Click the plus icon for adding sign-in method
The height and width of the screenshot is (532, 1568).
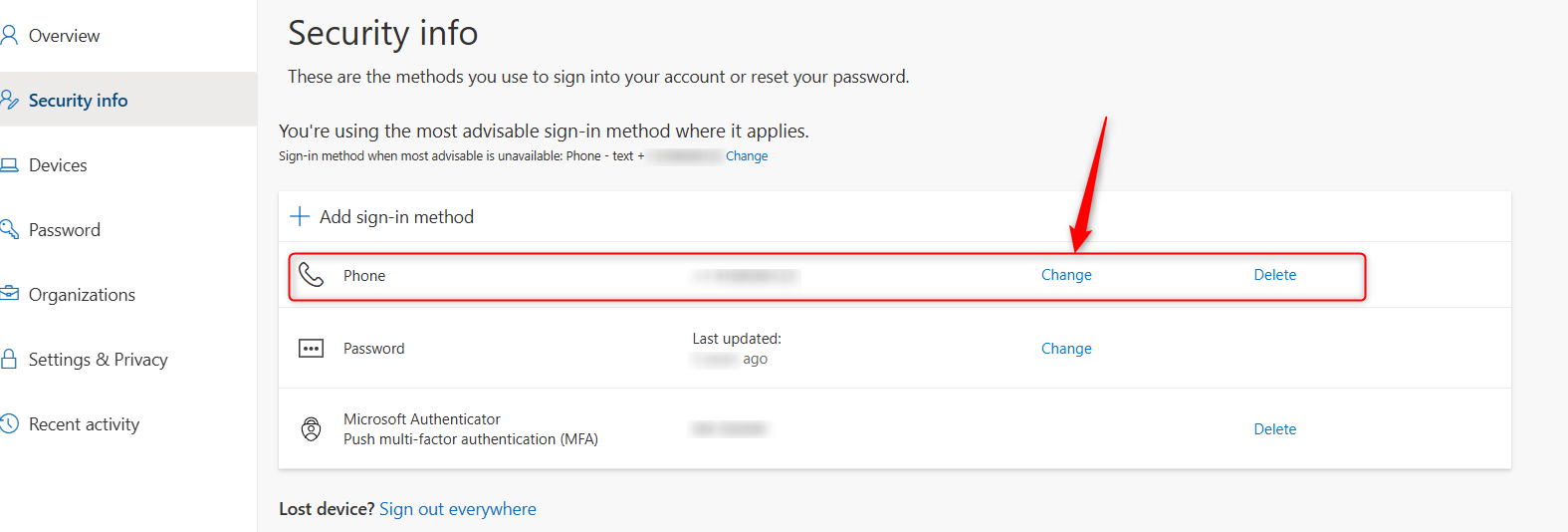(300, 216)
